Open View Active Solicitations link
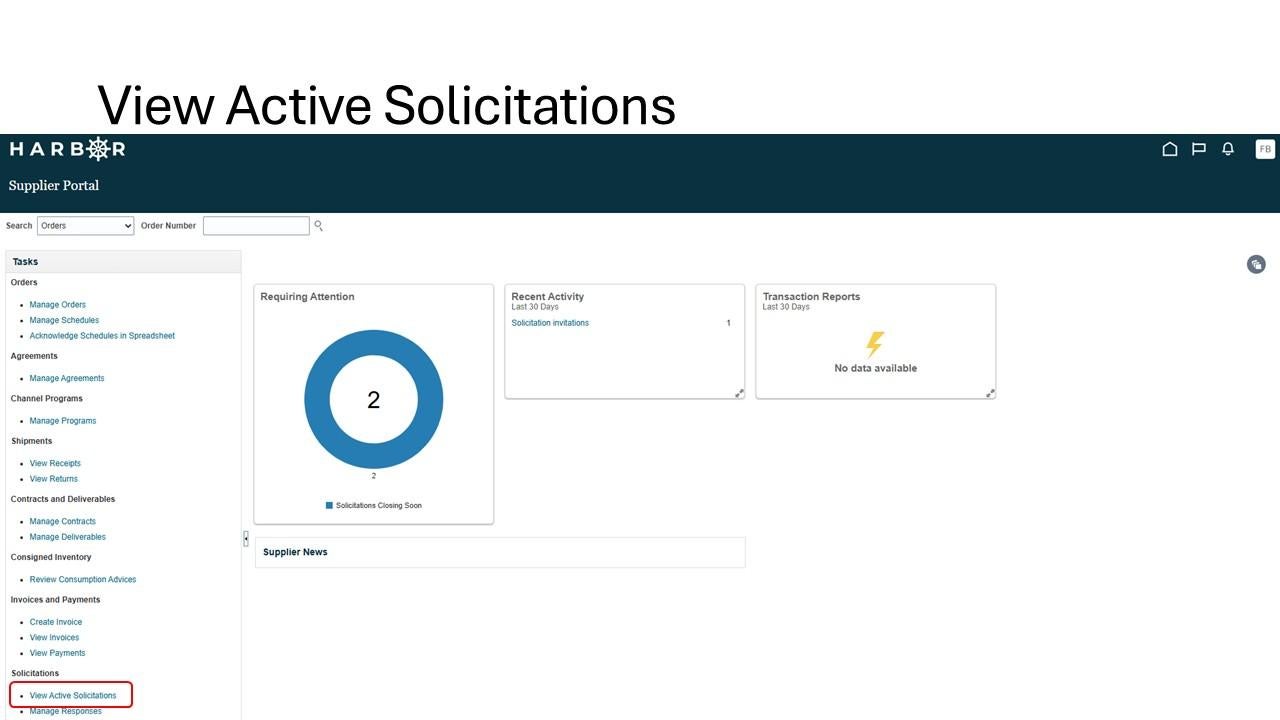This screenshot has height=720, width=1280. tap(73, 695)
